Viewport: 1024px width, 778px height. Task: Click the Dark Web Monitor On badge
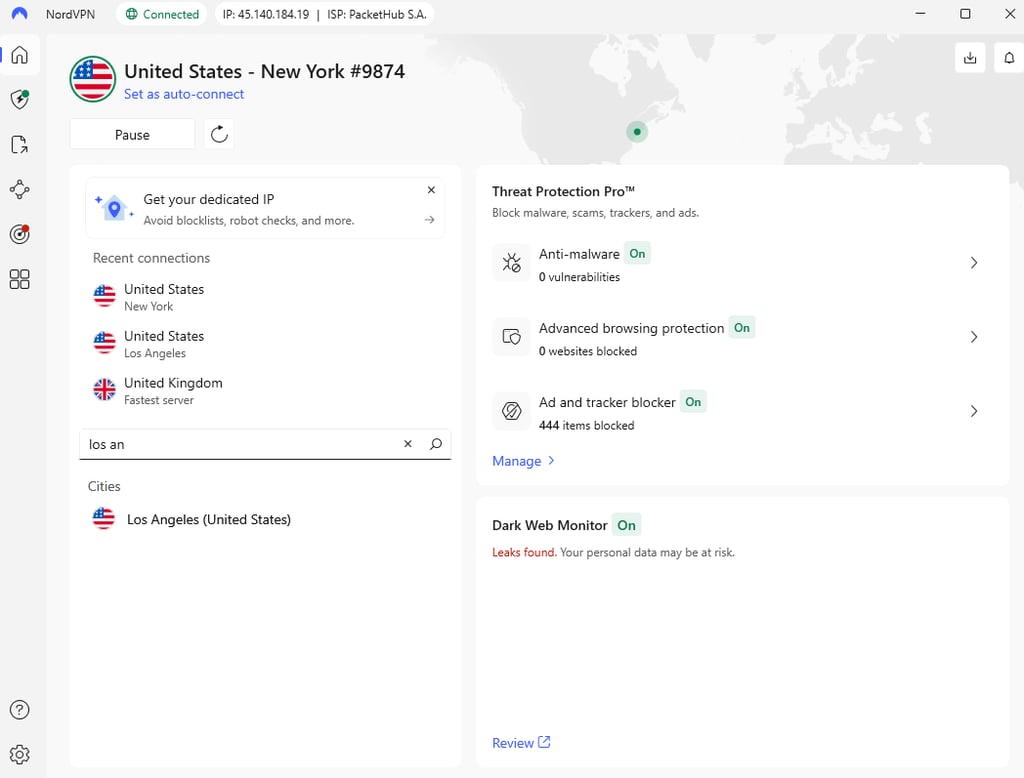tap(626, 525)
